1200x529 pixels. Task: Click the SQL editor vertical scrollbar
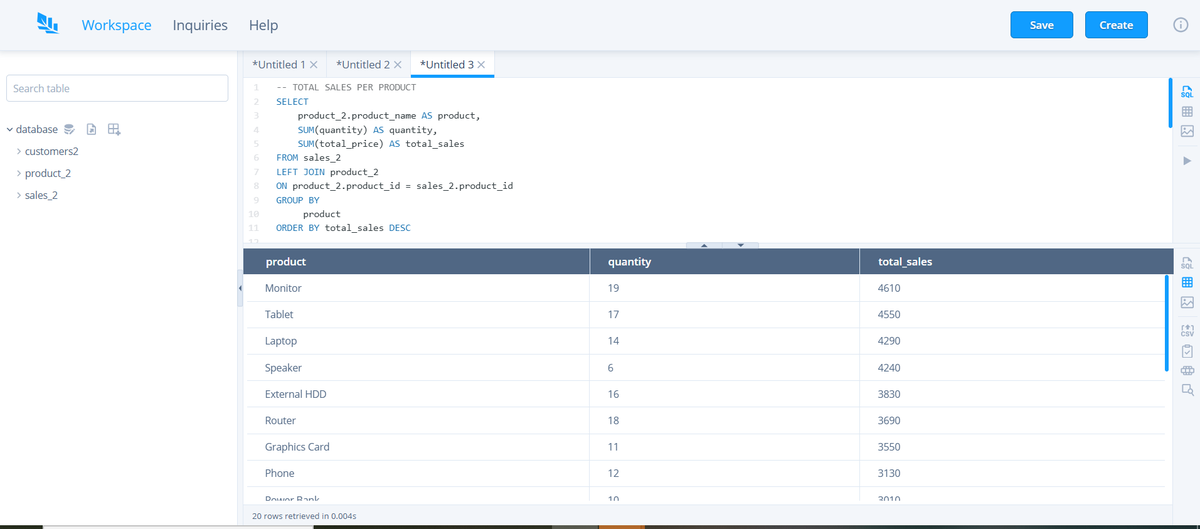coord(1171,103)
